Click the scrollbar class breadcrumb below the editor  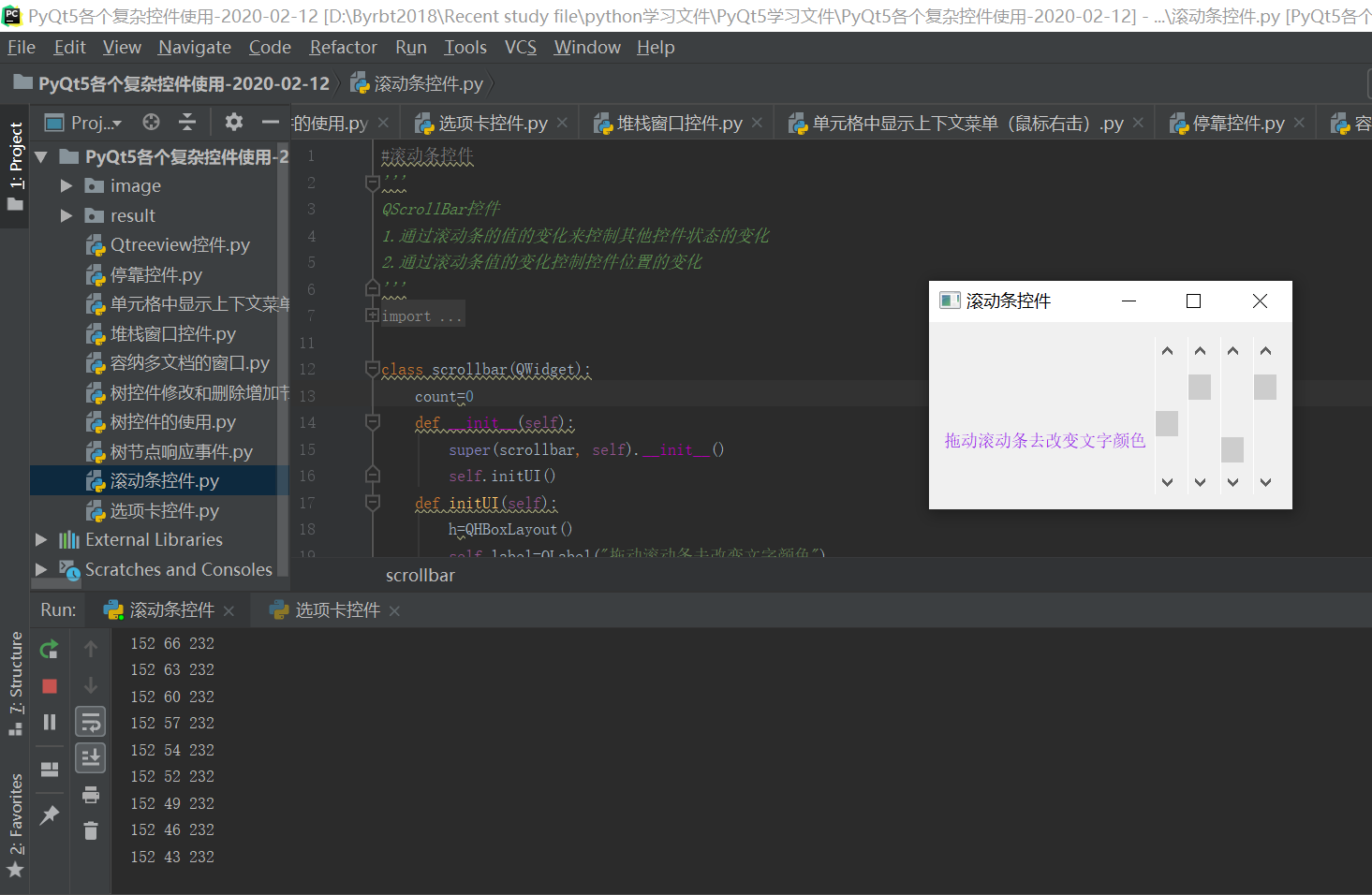coord(420,576)
